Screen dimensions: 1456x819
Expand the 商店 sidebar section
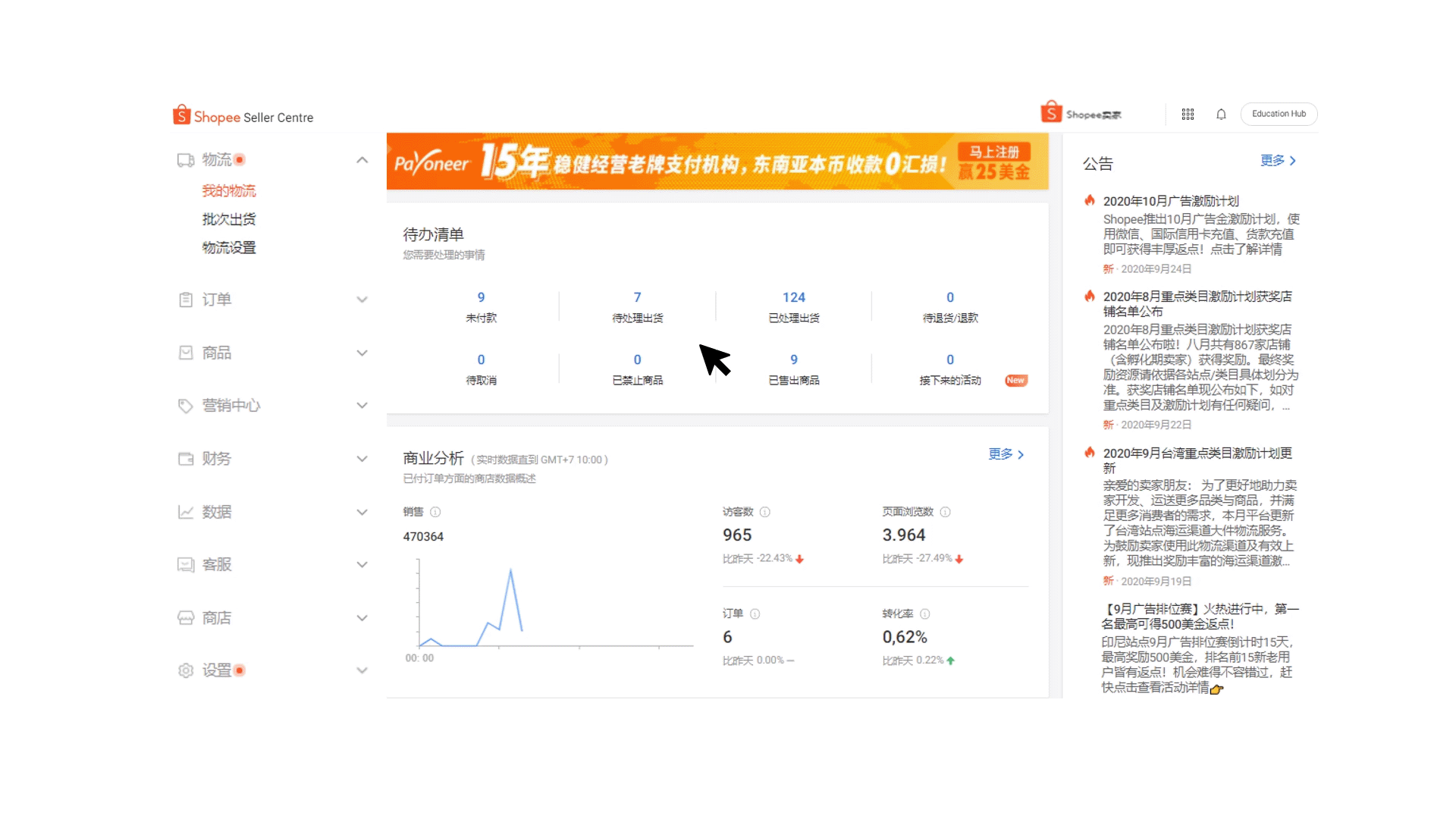point(362,617)
